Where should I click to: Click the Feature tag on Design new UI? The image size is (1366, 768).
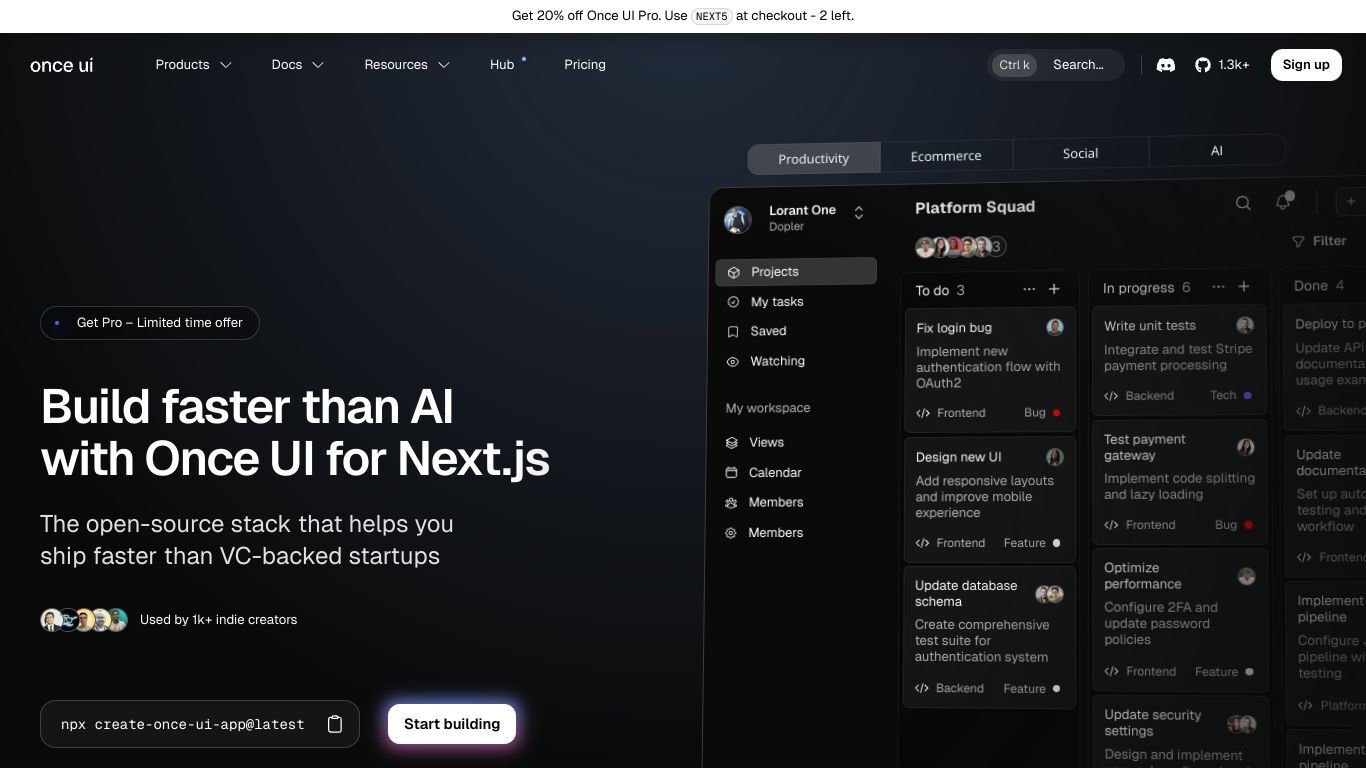(x=1032, y=543)
